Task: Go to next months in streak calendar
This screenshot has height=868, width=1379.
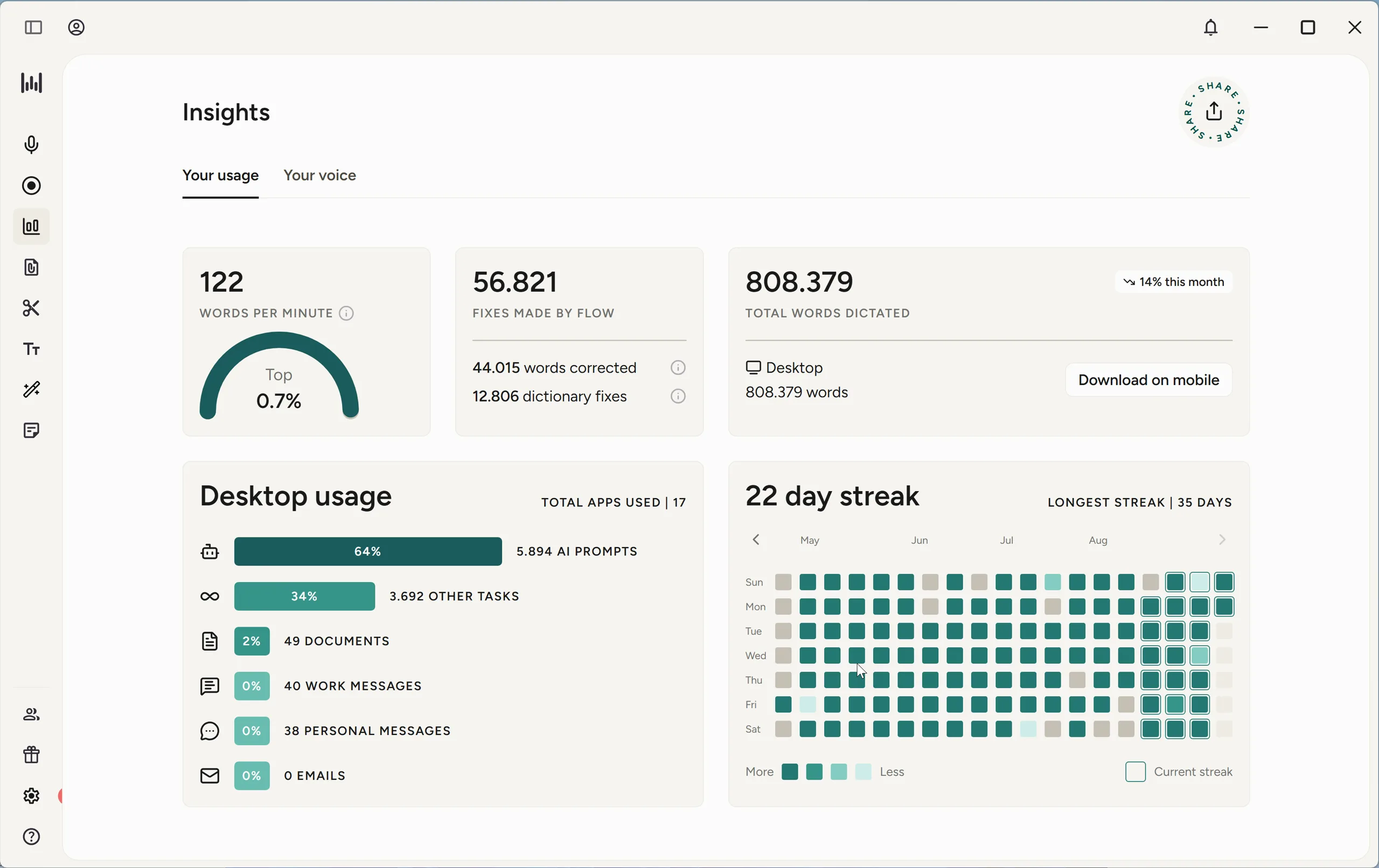Action: pos(1222,540)
